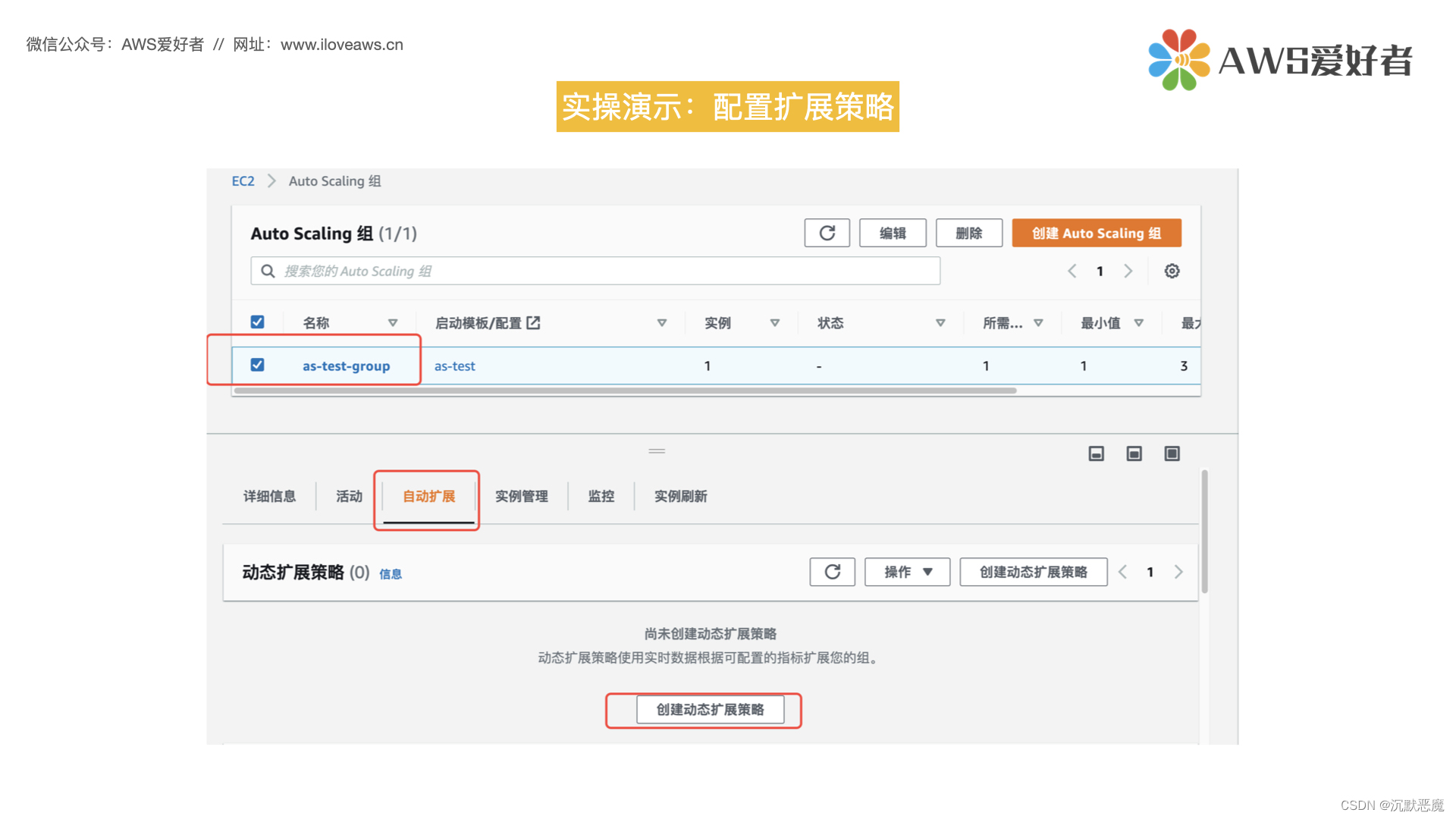Click the panel resize handle
This screenshot has width=1456, height=819.
pyautogui.click(x=657, y=451)
